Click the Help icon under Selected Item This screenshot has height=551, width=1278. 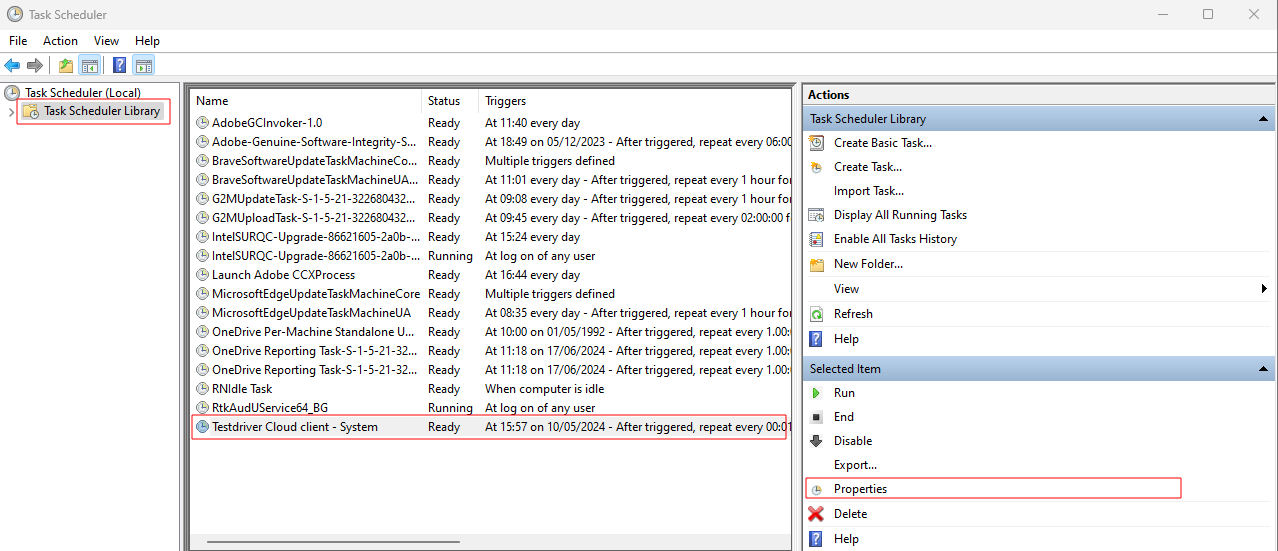[817, 539]
